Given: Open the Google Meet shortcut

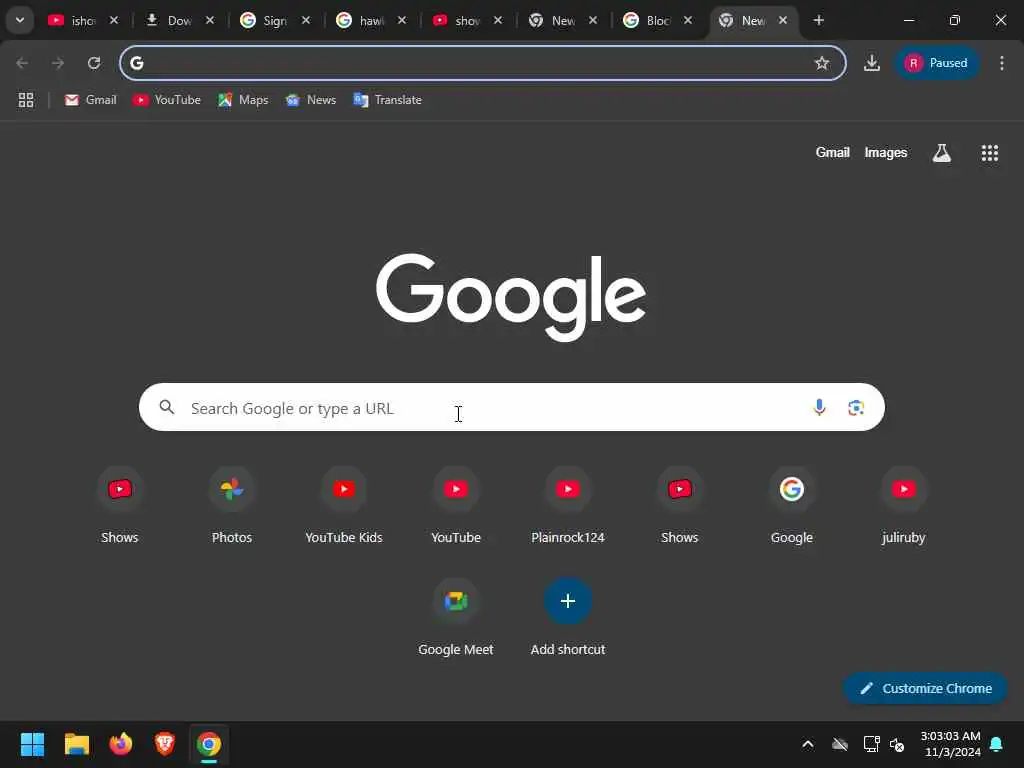Looking at the screenshot, I should point(456,618).
